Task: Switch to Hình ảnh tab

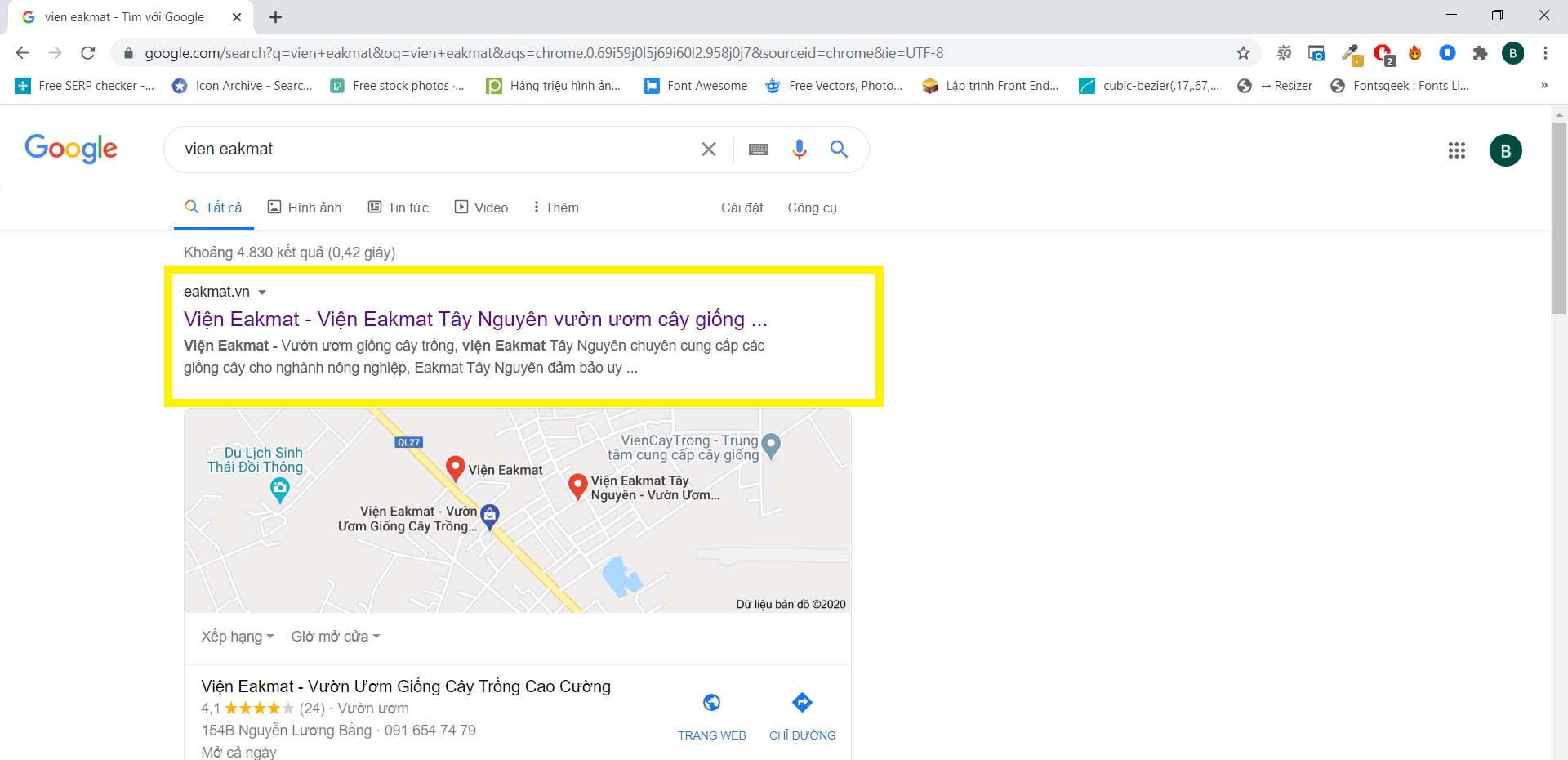Action: click(305, 208)
